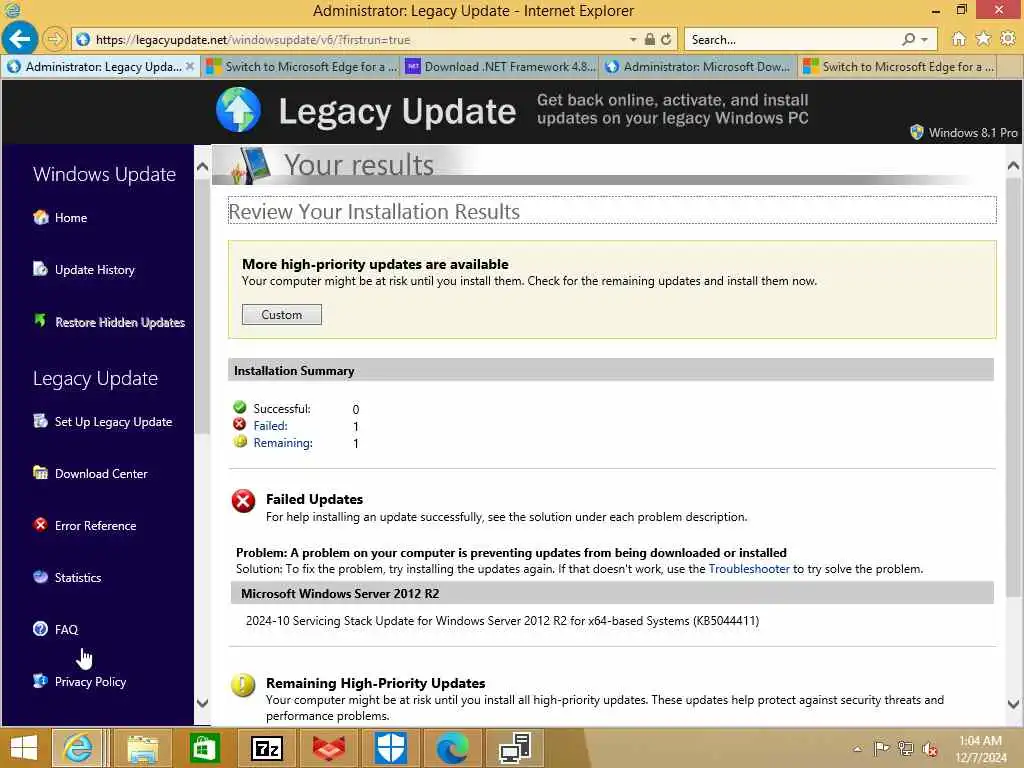Click the FAQ question mark icon
Screen dimensions: 1024x768
coord(40,628)
